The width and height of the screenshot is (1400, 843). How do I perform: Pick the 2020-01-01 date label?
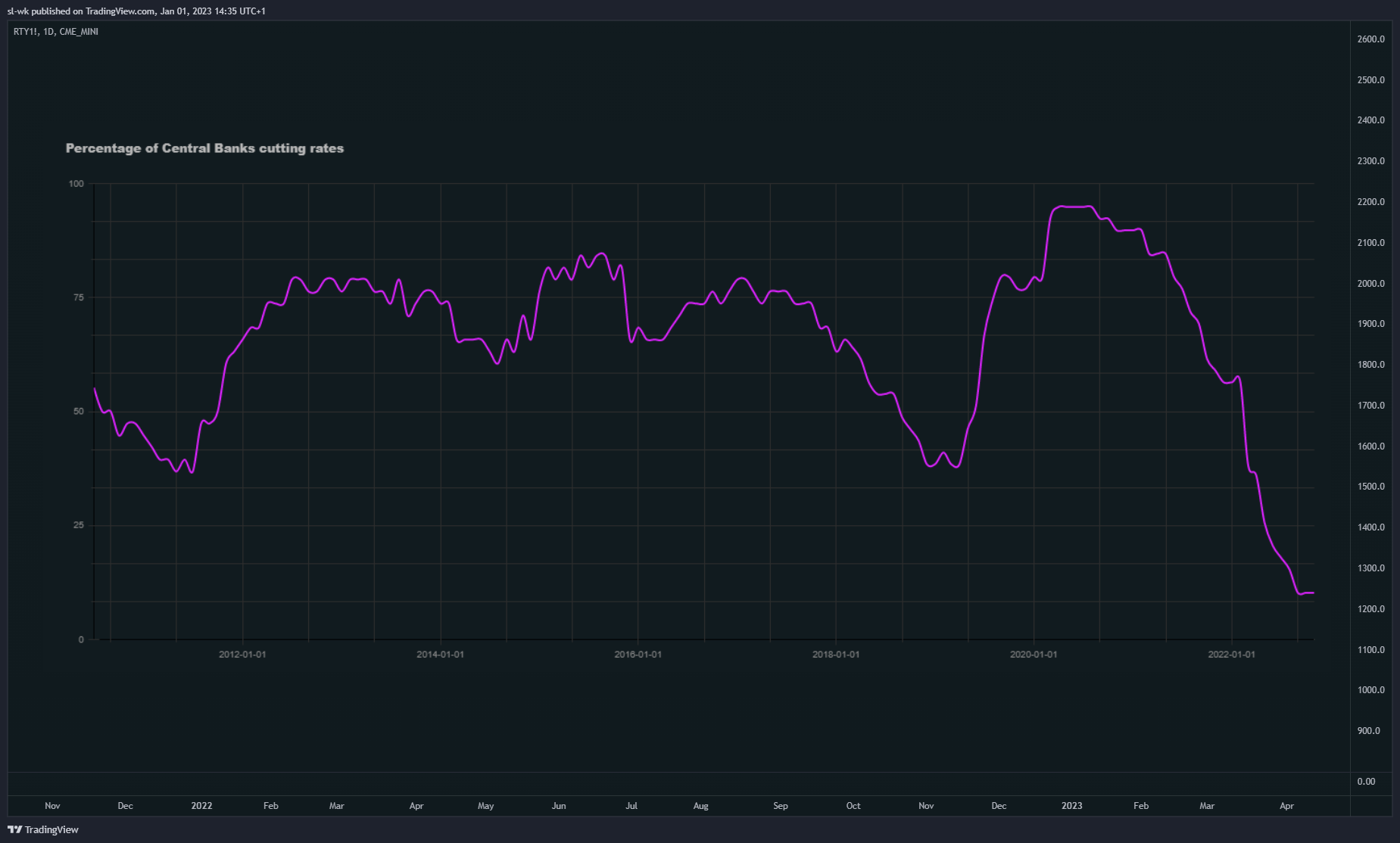pyautogui.click(x=1034, y=654)
